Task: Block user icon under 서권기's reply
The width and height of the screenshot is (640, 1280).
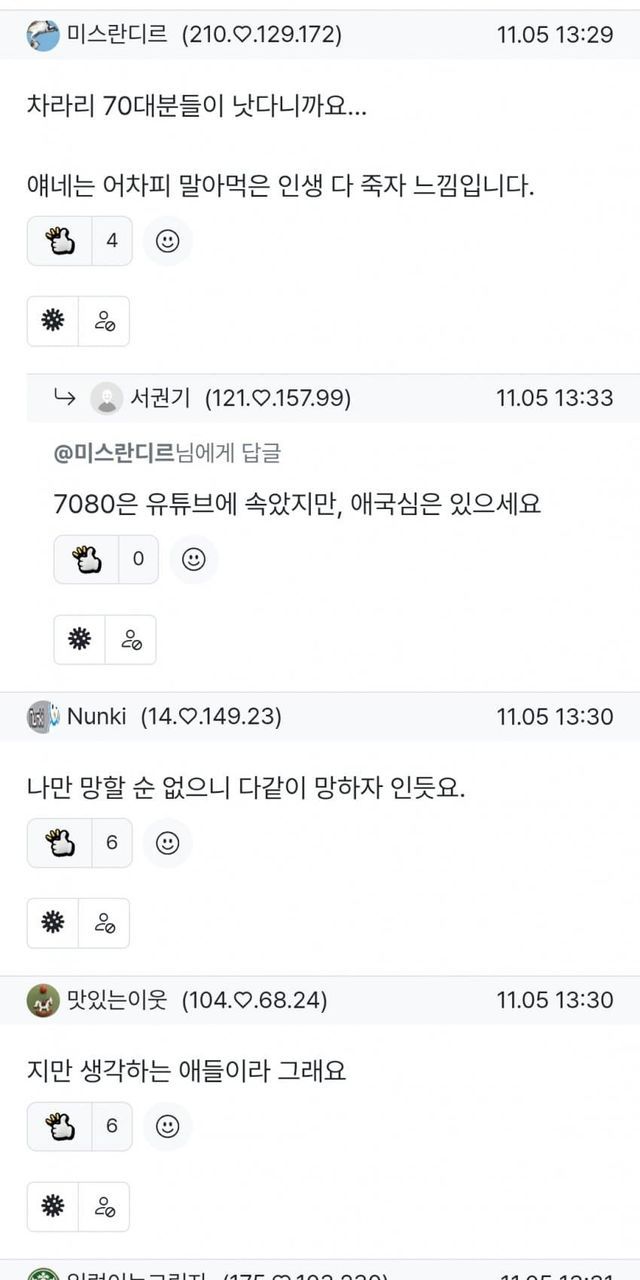Action: pos(131,639)
